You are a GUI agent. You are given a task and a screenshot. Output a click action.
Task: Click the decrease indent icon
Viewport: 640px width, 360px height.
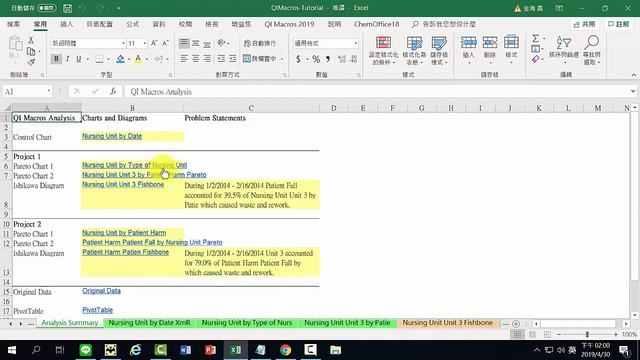pyautogui.click(x=221, y=59)
